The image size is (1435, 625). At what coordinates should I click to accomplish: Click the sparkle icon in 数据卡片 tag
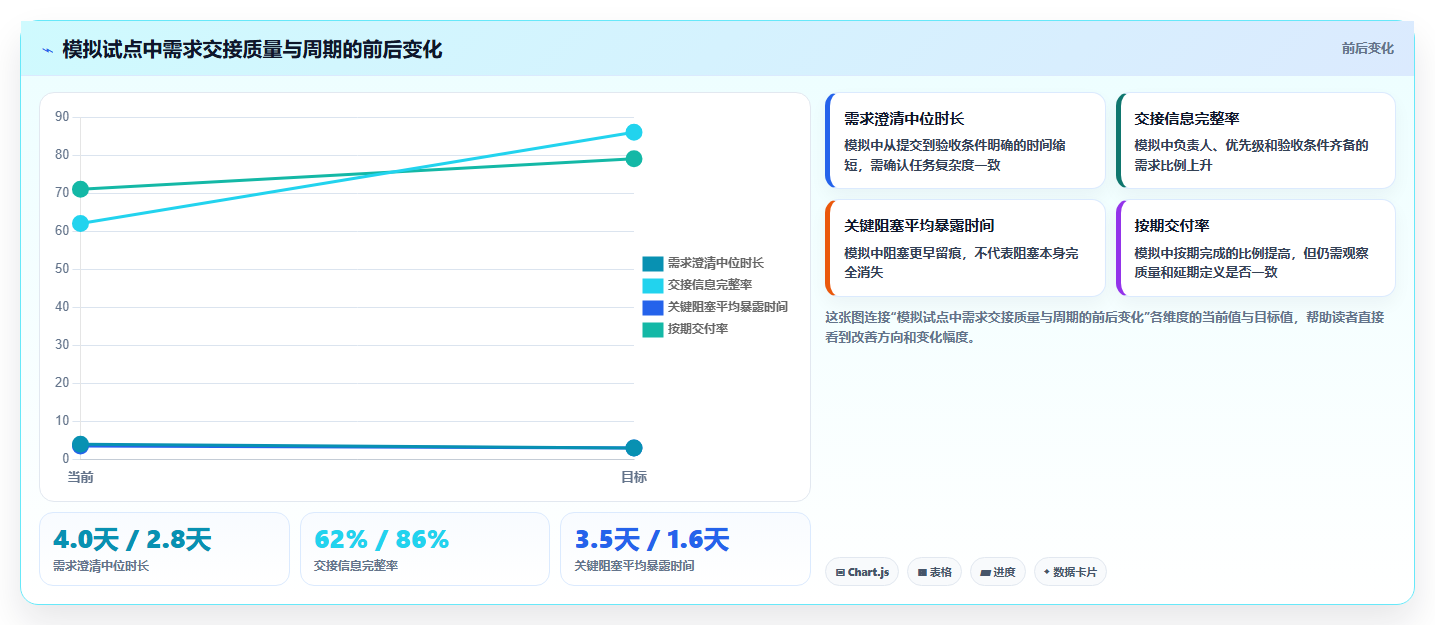click(1047, 572)
